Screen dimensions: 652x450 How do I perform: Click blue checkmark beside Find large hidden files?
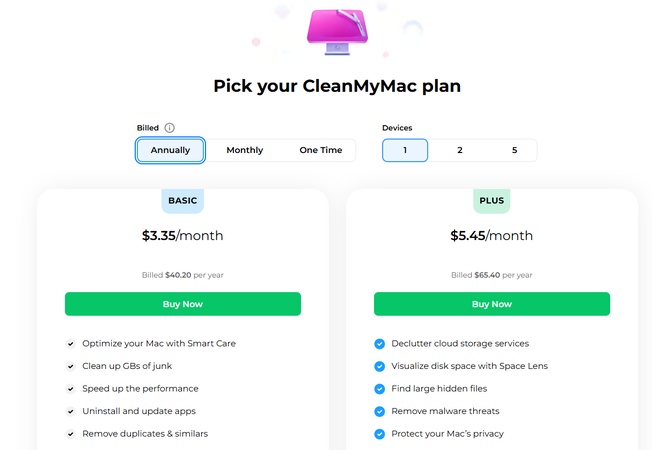coord(379,389)
